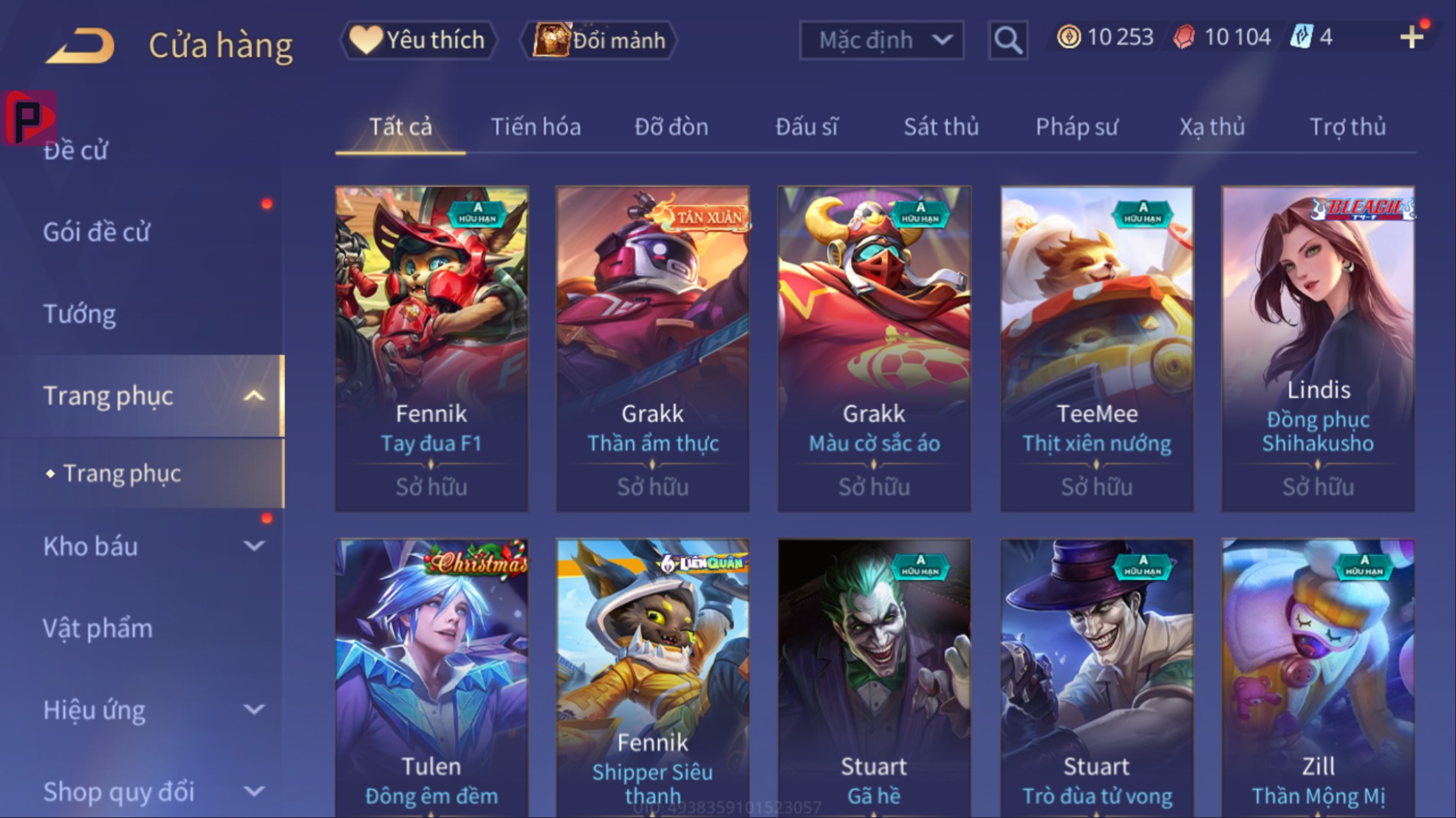Select the Tiến hóa tab
The image size is (1456, 818).
click(536, 127)
